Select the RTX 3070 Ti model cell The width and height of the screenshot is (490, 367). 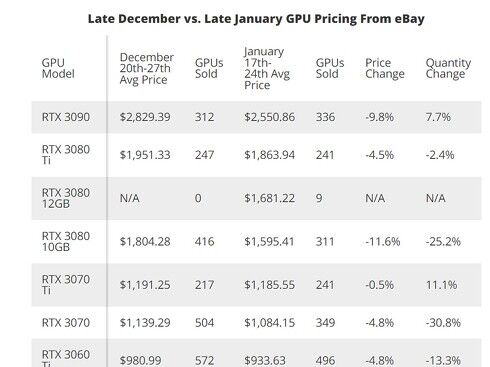[x=66, y=285]
